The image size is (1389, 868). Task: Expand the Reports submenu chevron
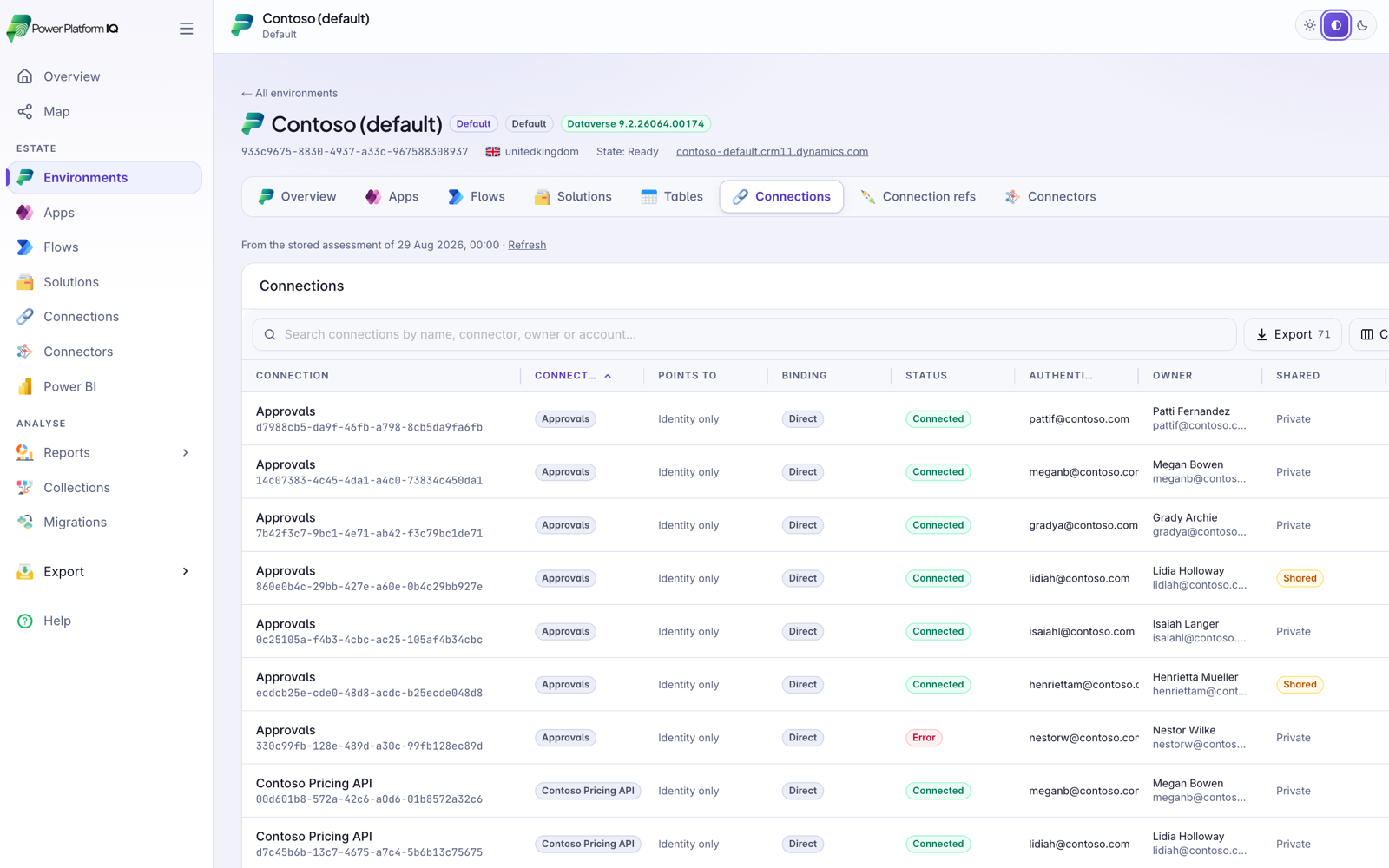(185, 453)
